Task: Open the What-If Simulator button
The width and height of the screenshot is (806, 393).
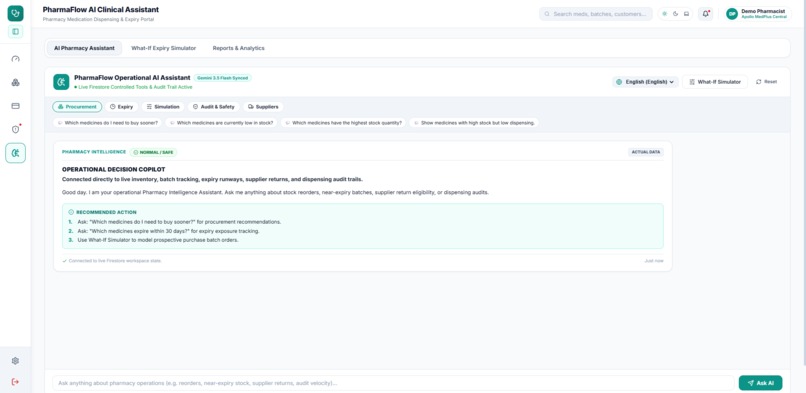Action: point(715,82)
